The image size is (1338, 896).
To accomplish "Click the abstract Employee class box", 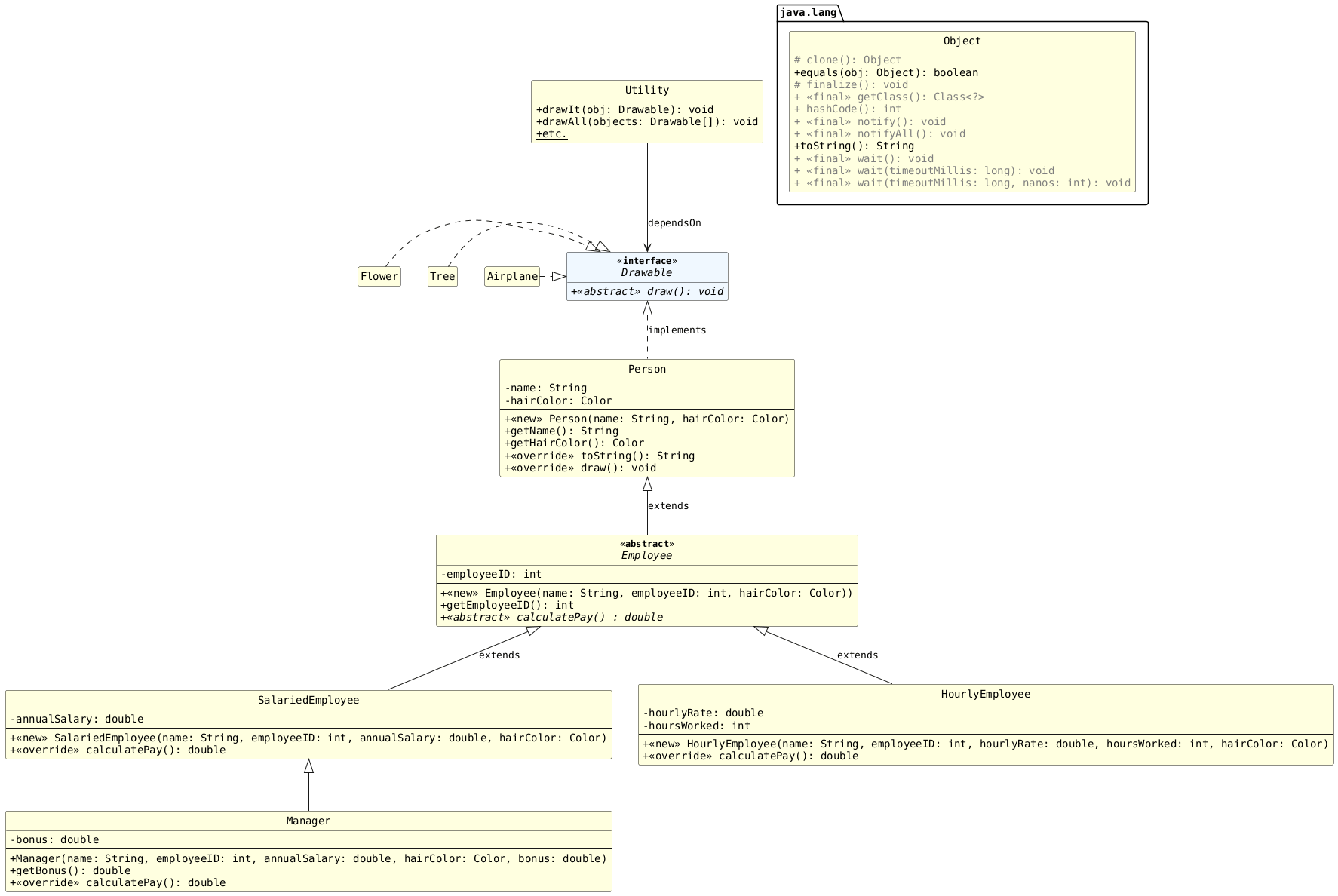I will pos(646,581).
